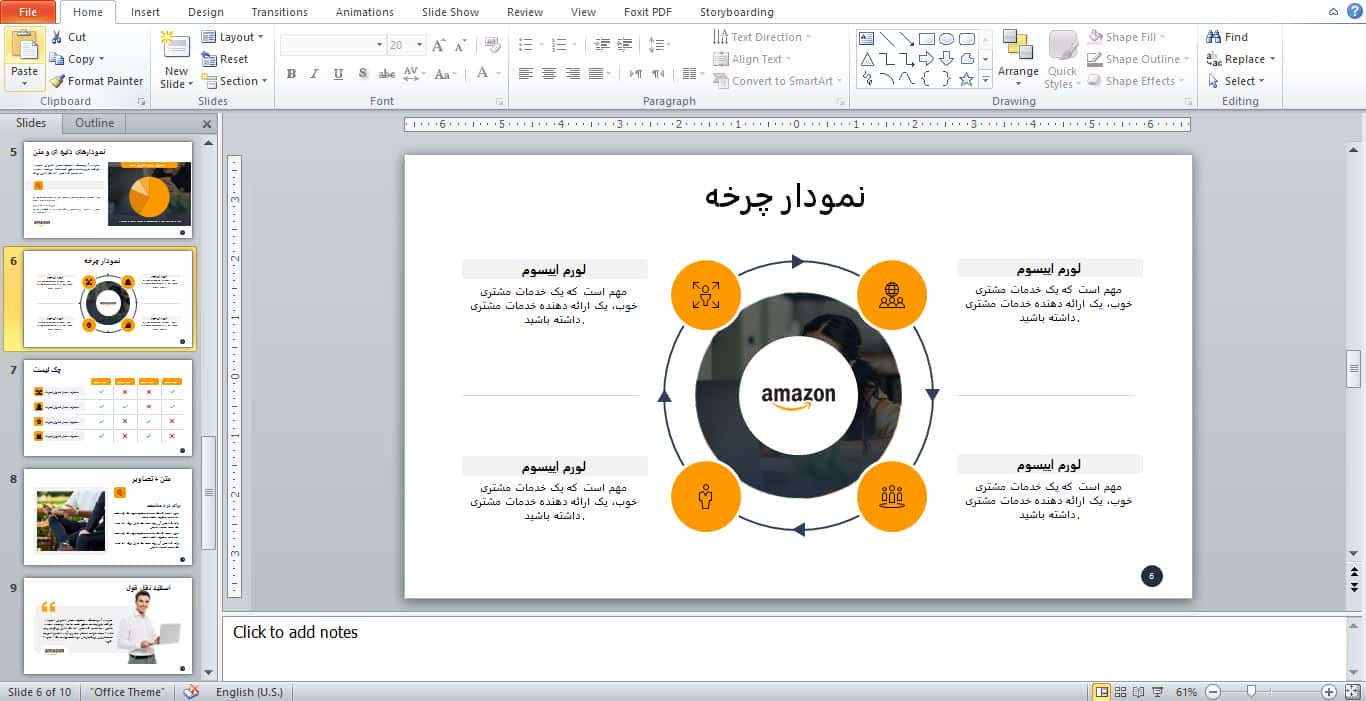Open the Quick Styles gallery

(x=1061, y=60)
